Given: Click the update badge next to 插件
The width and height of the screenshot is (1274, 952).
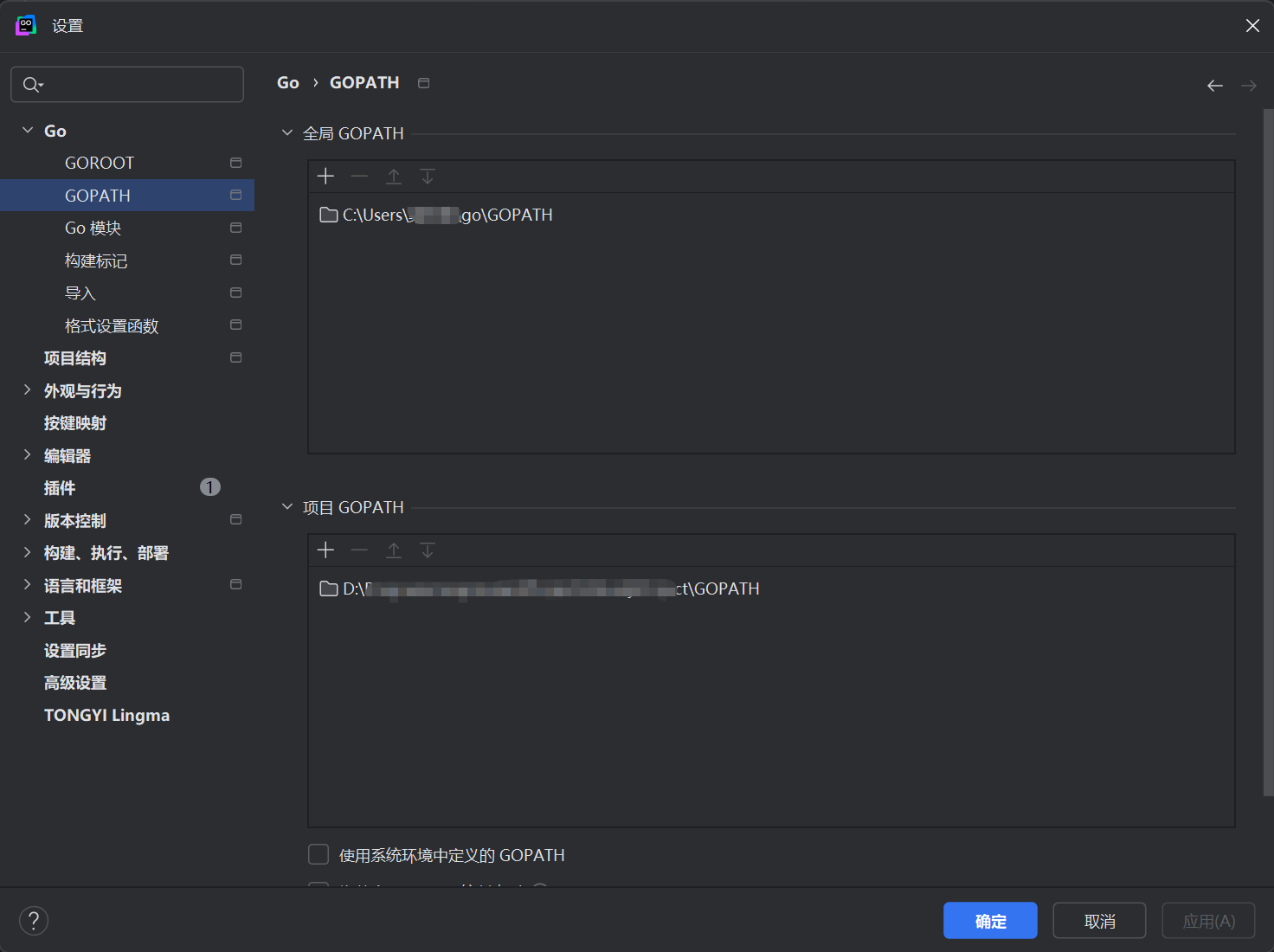Looking at the screenshot, I should coord(210,487).
